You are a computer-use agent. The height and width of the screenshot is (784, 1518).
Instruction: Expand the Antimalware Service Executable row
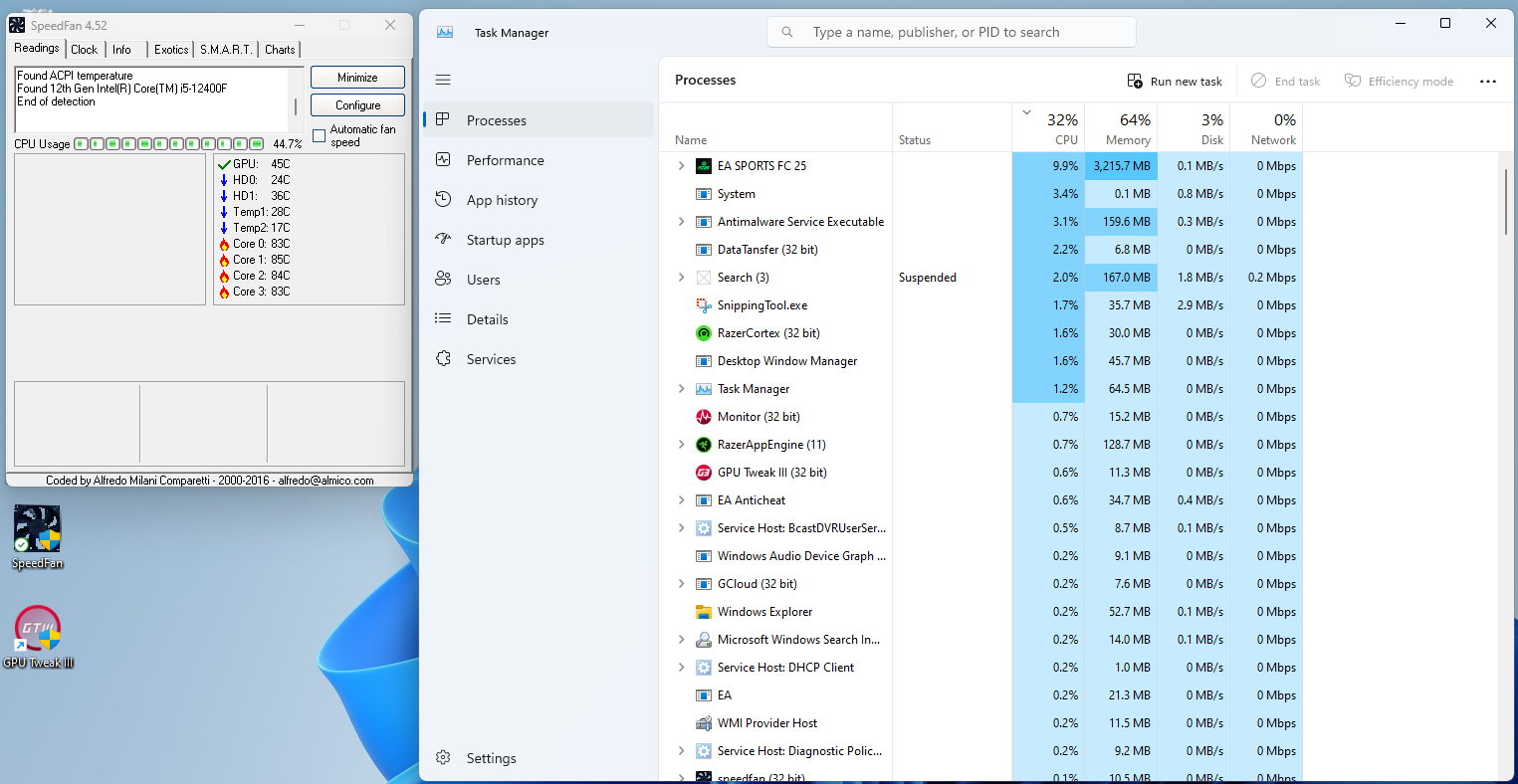point(681,222)
